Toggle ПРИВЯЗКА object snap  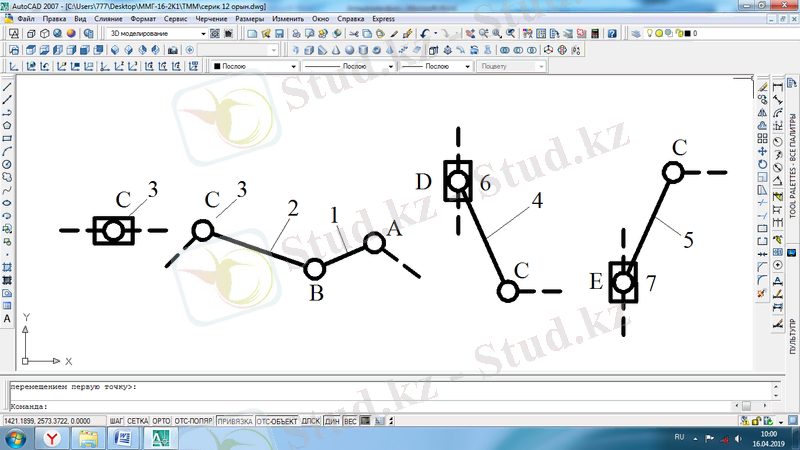tap(235, 421)
